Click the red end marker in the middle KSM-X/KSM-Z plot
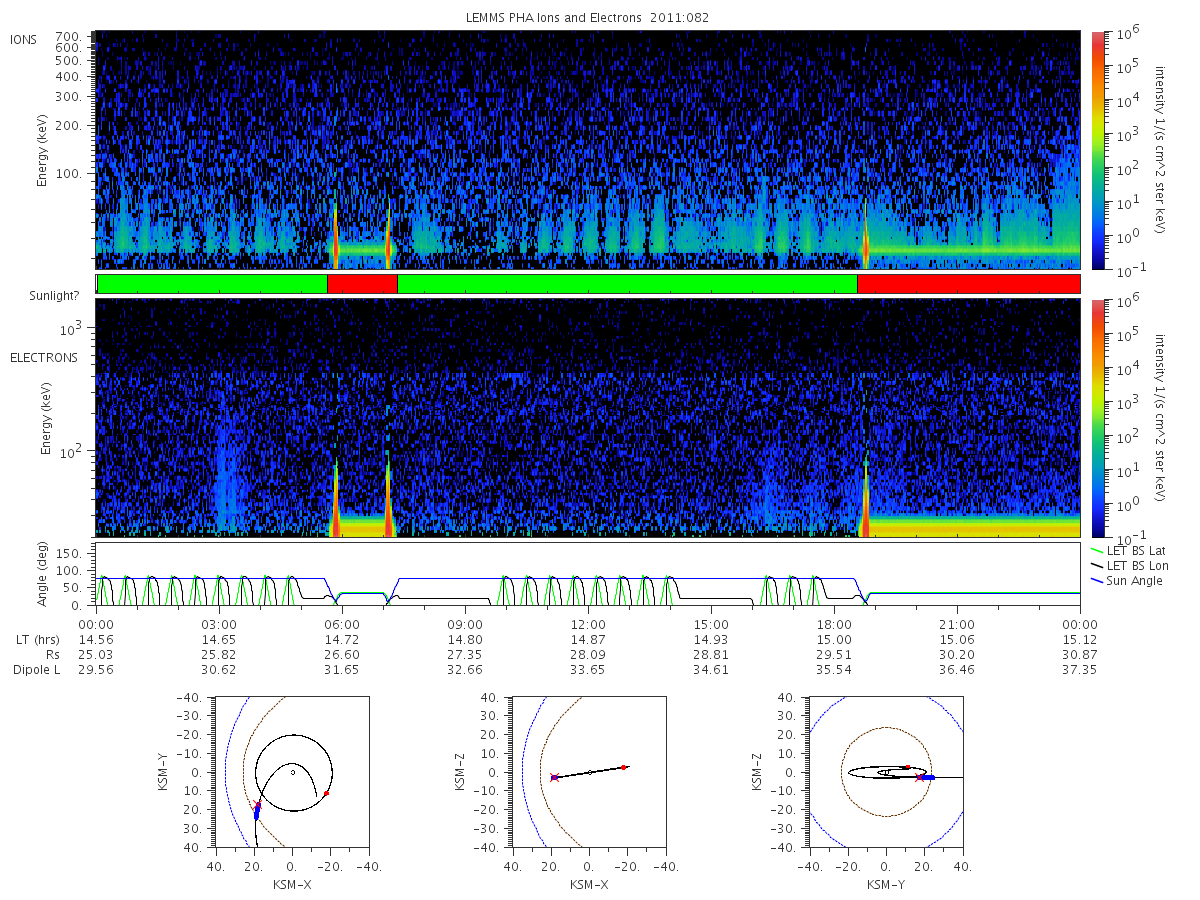The width and height of the screenshot is (1200, 900). tap(623, 767)
